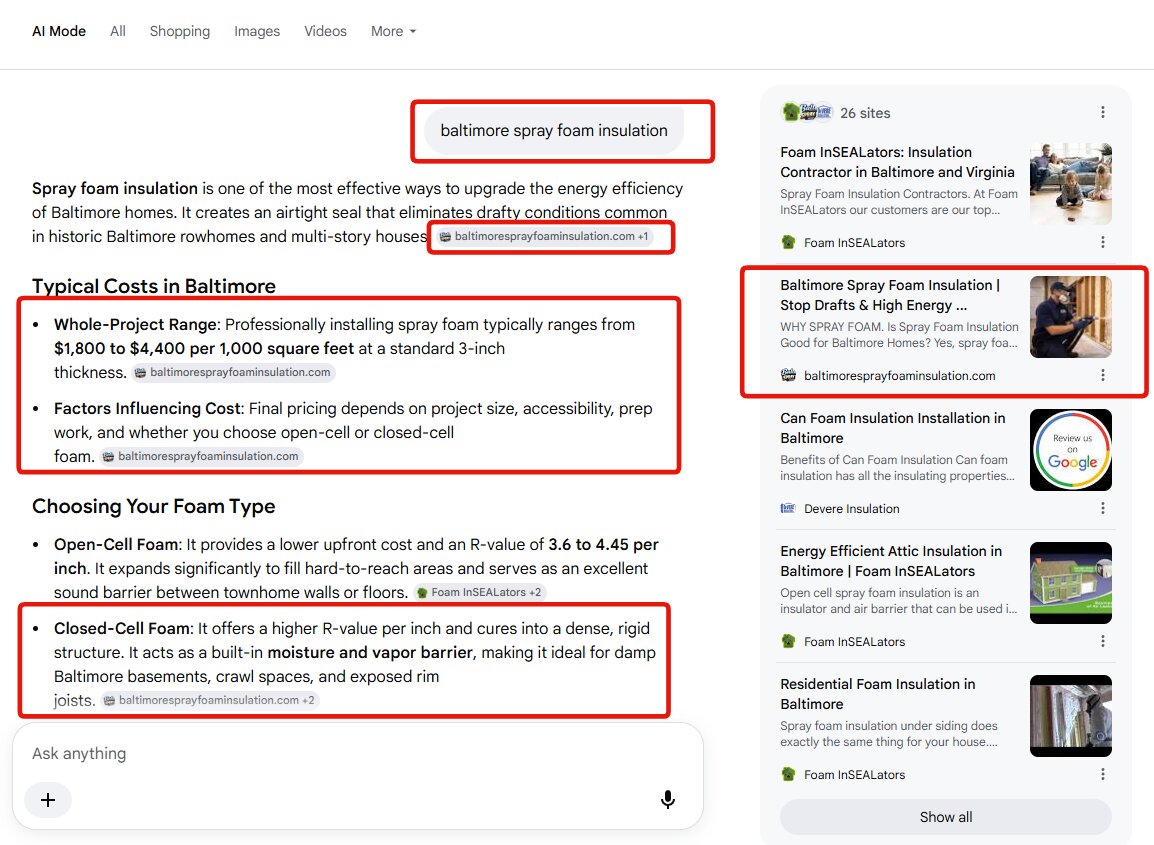Open three-dot menu for baltimoresprayfoaminsulation.com result
Image resolution: width=1154 pixels, height=845 pixels.
coord(1102,375)
